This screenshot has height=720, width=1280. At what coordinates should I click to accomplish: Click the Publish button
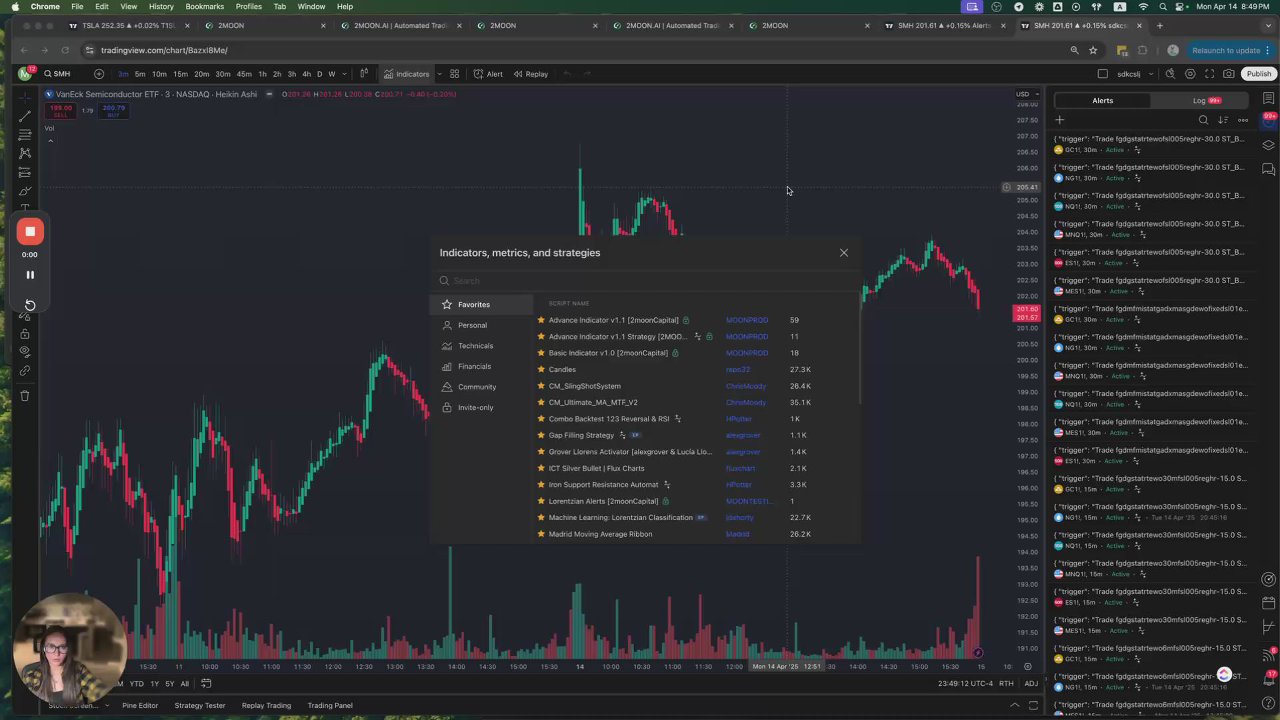pyautogui.click(x=1258, y=74)
